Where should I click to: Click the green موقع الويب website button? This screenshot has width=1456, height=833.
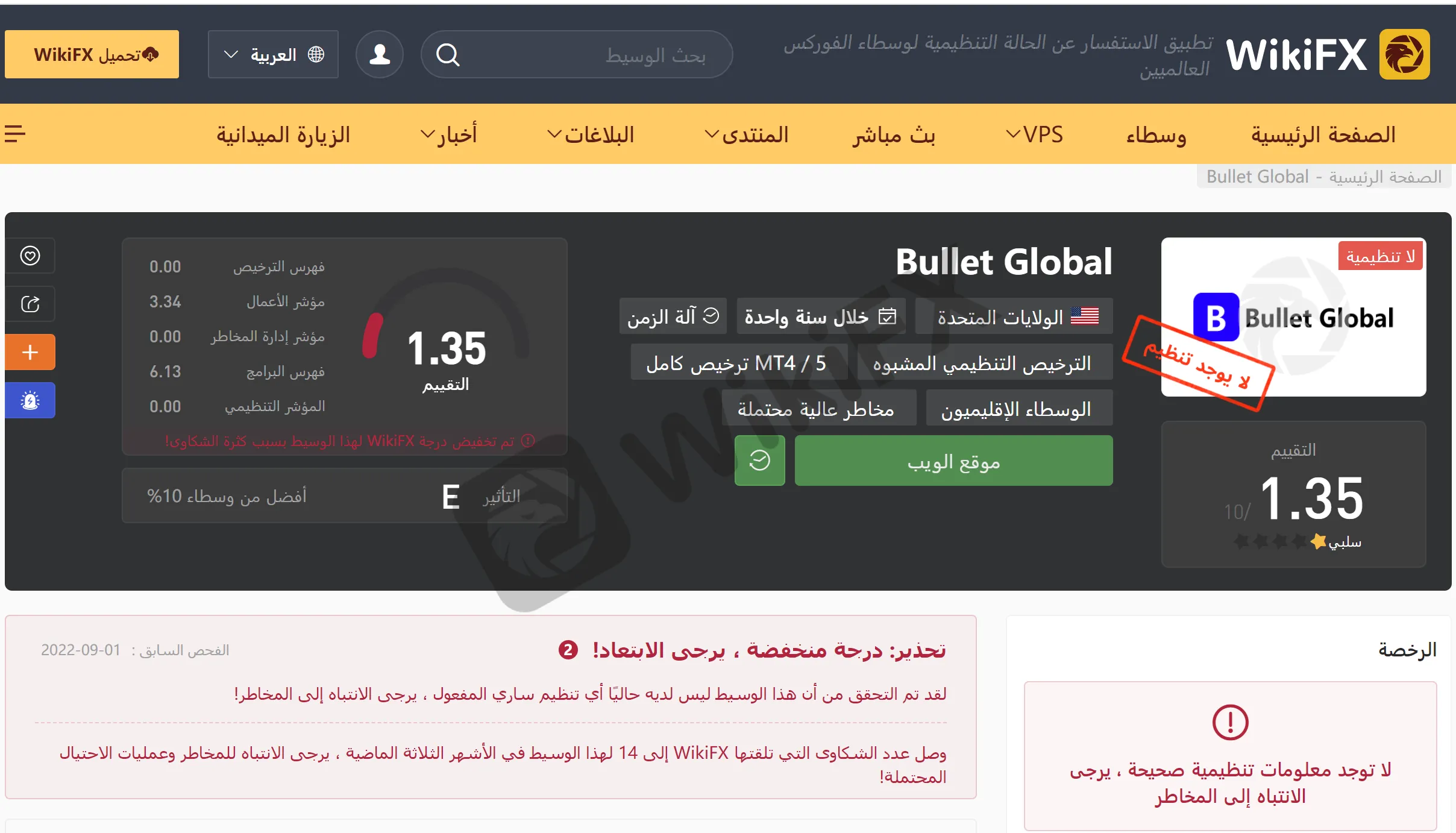click(953, 461)
